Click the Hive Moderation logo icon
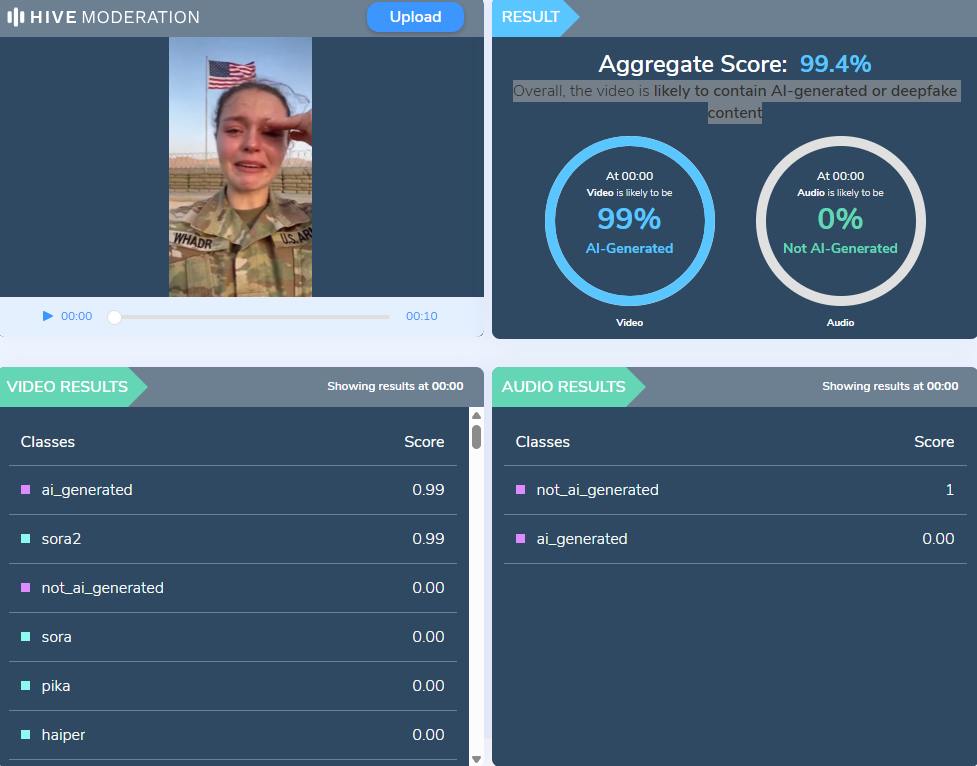 pyautogui.click(x=15, y=17)
